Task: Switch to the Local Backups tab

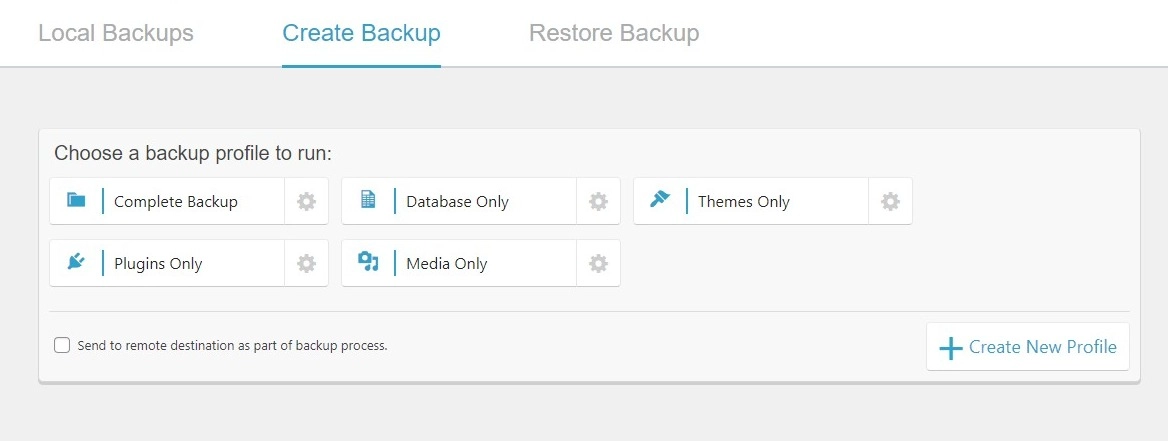Action: click(116, 34)
